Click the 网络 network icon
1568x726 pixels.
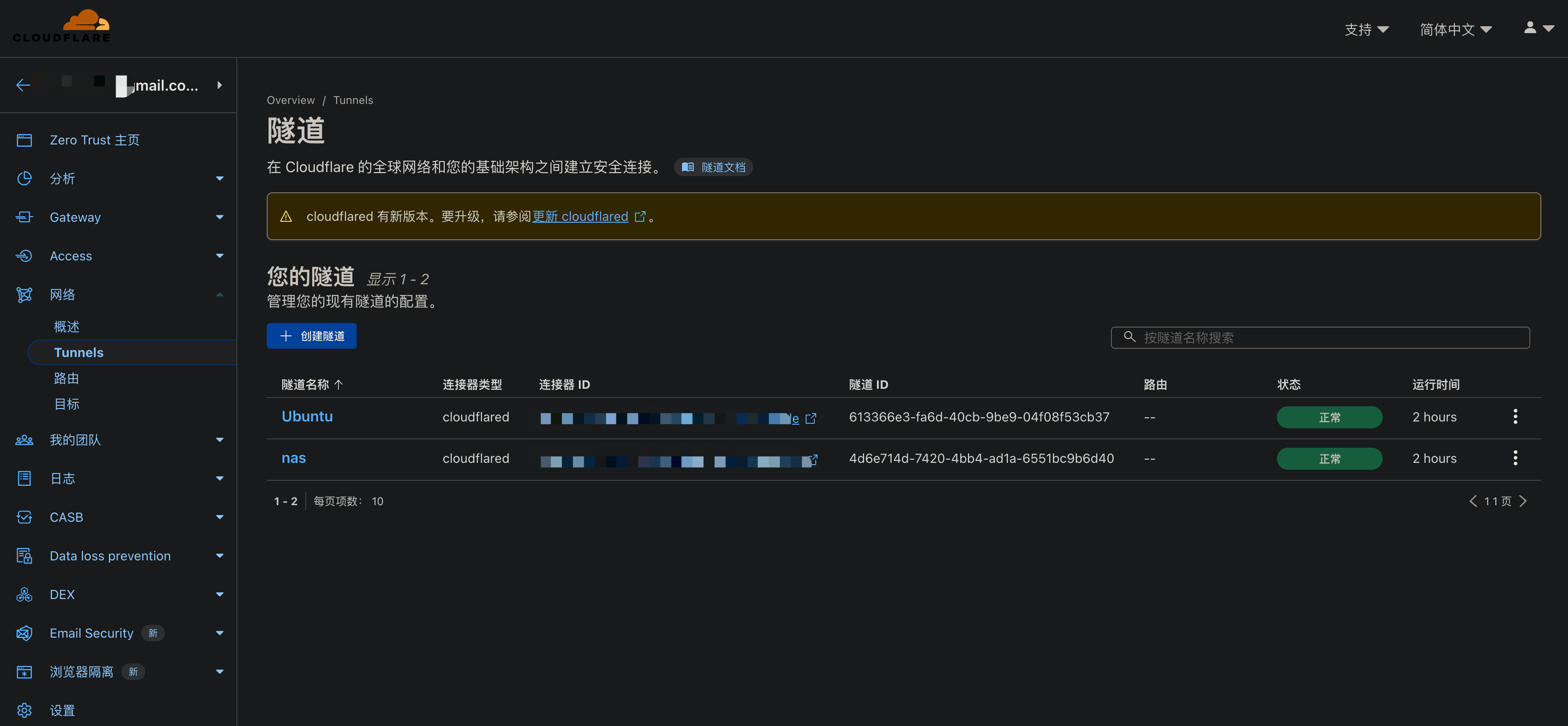tap(24, 295)
